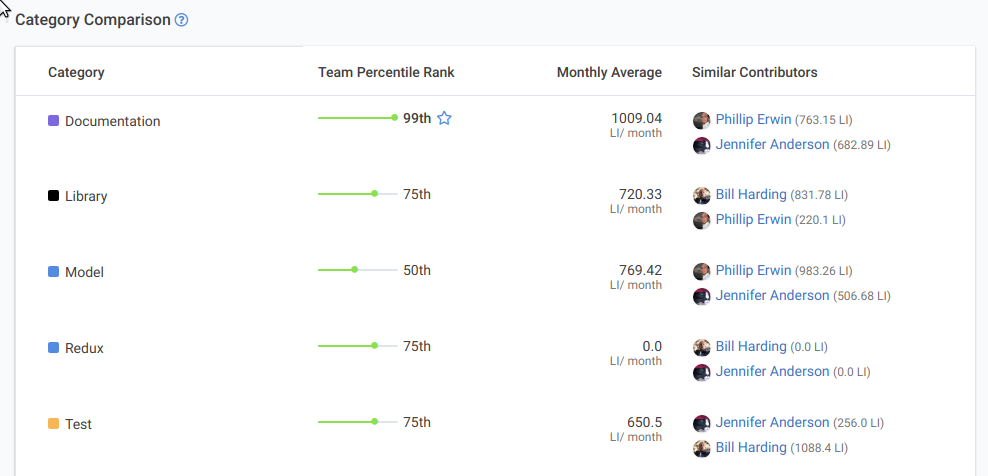This screenshot has width=988, height=476.
Task: Click the purple Documentation category swatch
Action: pos(54,121)
